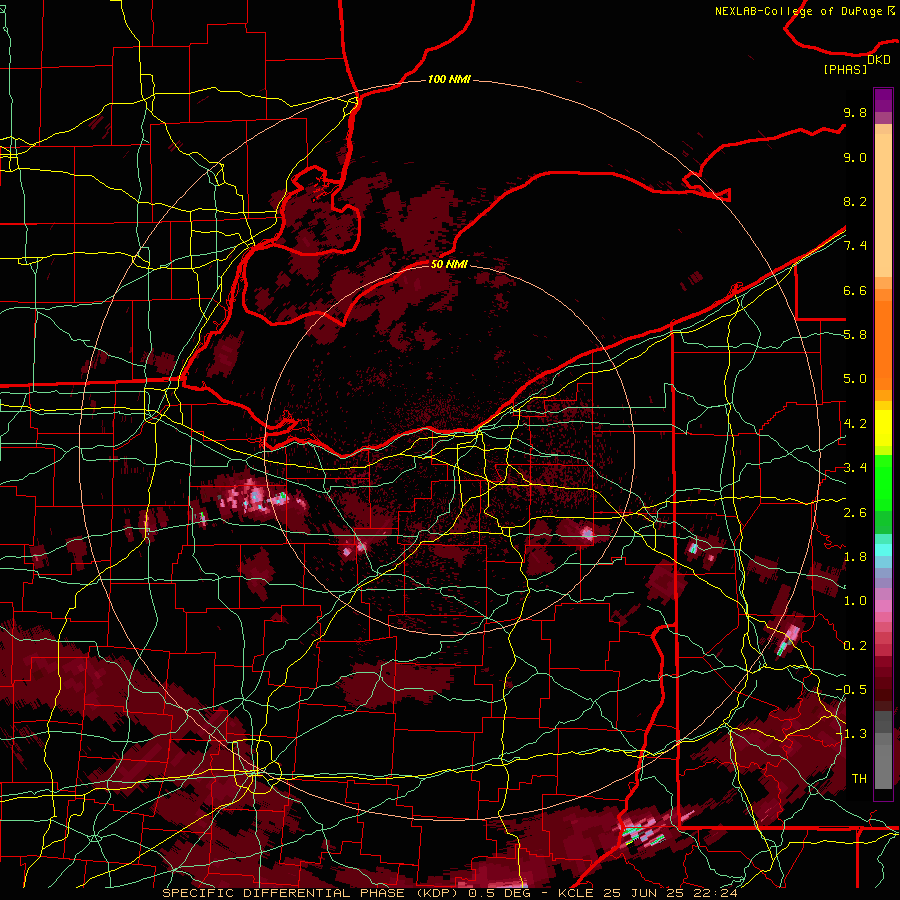Click the 7.4 scale value
900x900 pixels.
855,246
